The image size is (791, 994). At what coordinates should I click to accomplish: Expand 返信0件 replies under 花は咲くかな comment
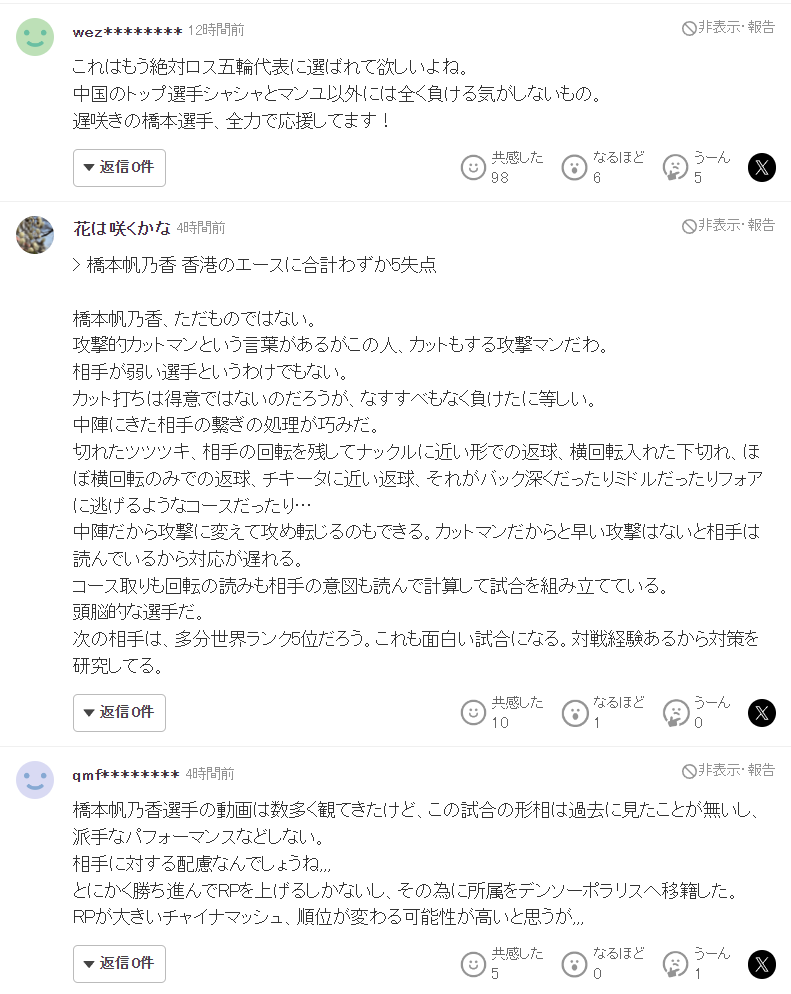coord(119,712)
